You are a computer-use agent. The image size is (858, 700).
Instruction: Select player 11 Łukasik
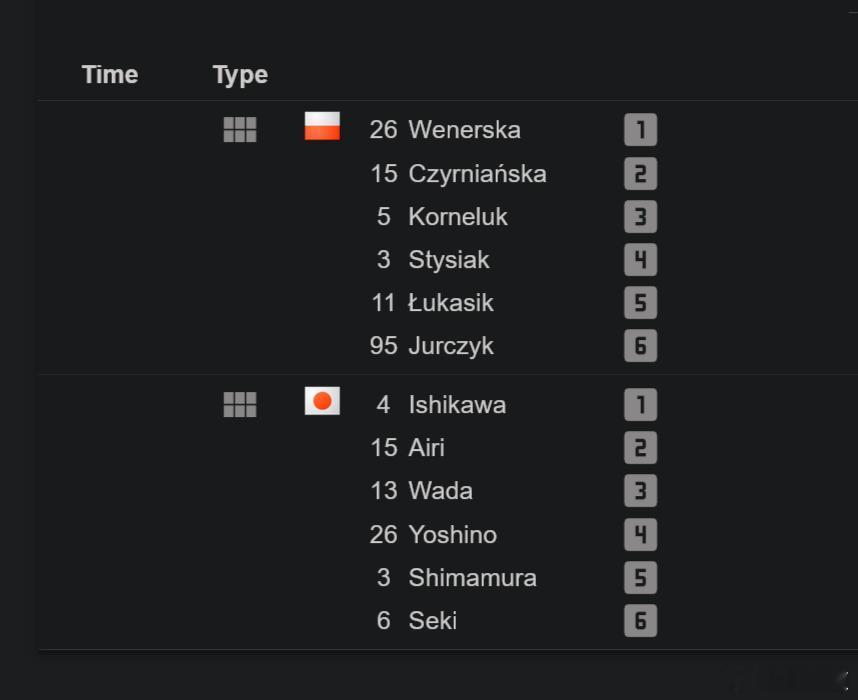(432, 303)
